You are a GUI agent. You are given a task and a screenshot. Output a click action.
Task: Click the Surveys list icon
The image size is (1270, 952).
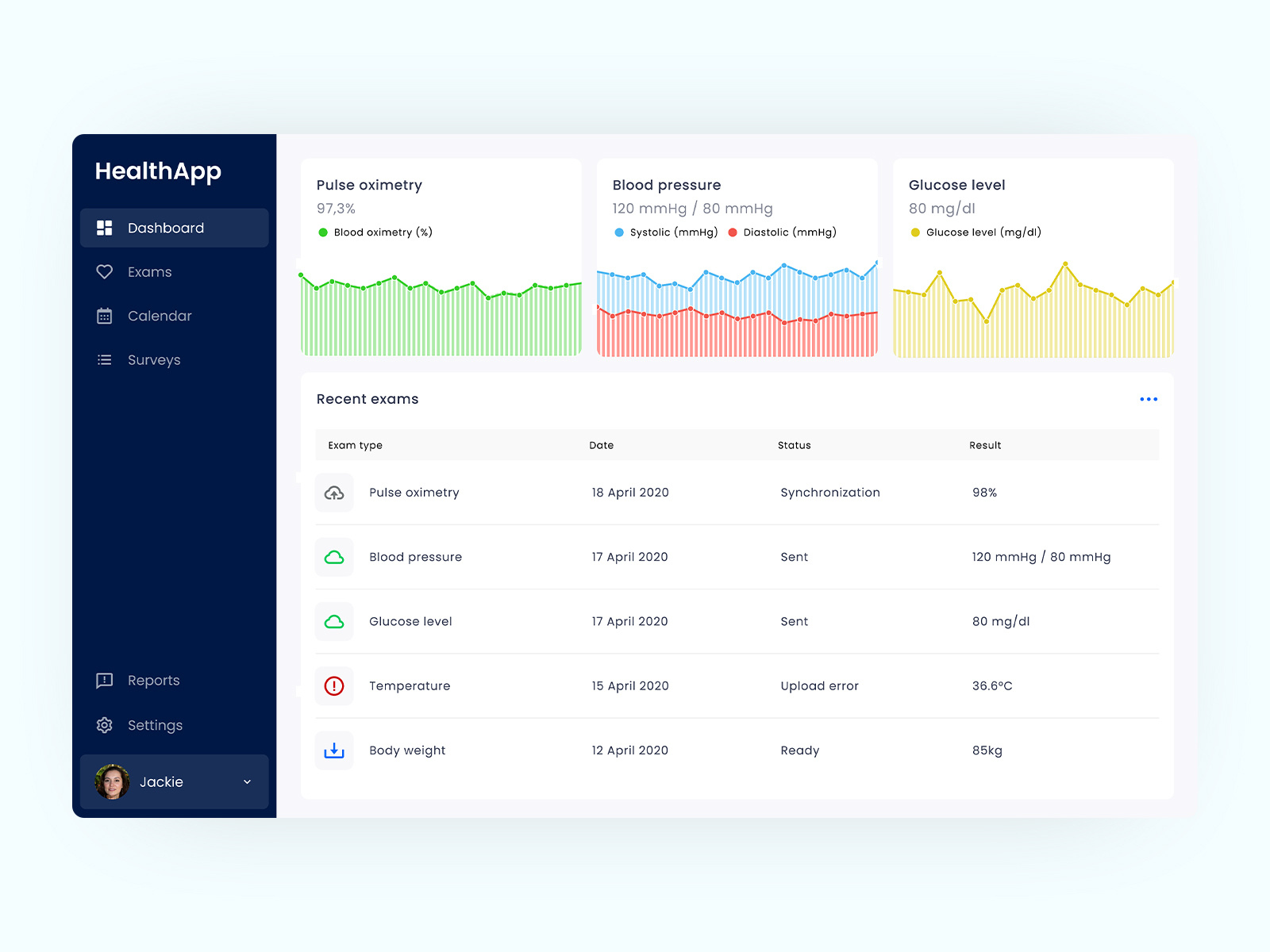tap(105, 359)
